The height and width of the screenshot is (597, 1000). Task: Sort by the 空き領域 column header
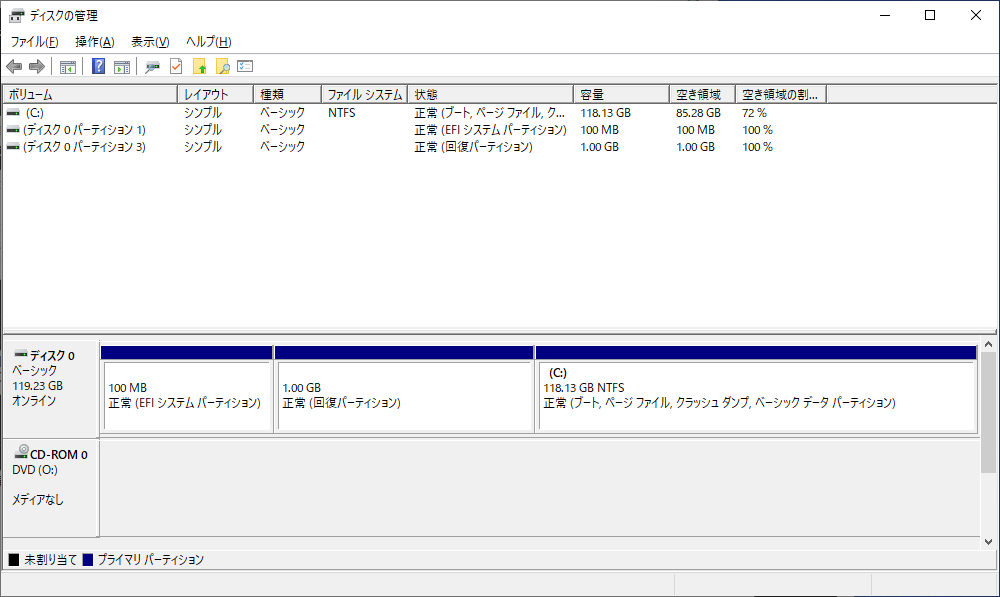point(703,94)
